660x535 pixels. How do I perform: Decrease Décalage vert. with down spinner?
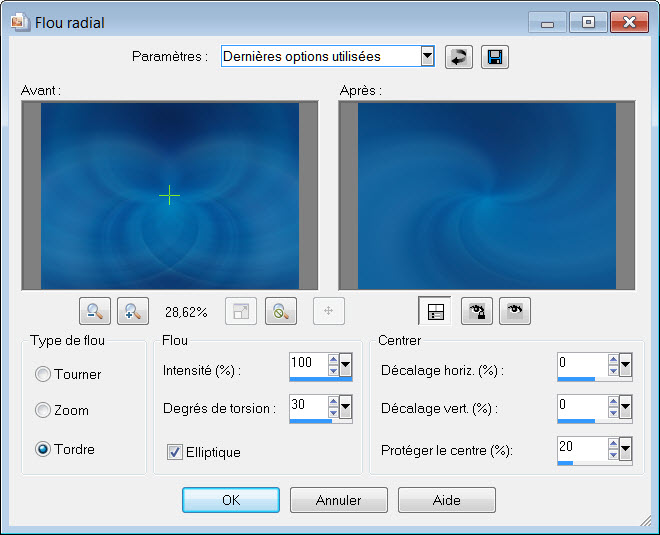click(613, 413)
